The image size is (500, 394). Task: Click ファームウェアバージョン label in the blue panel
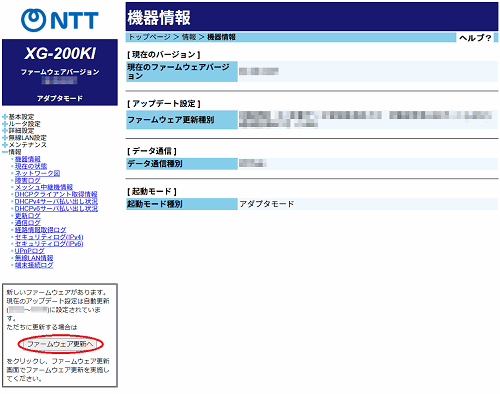point(60,72)
